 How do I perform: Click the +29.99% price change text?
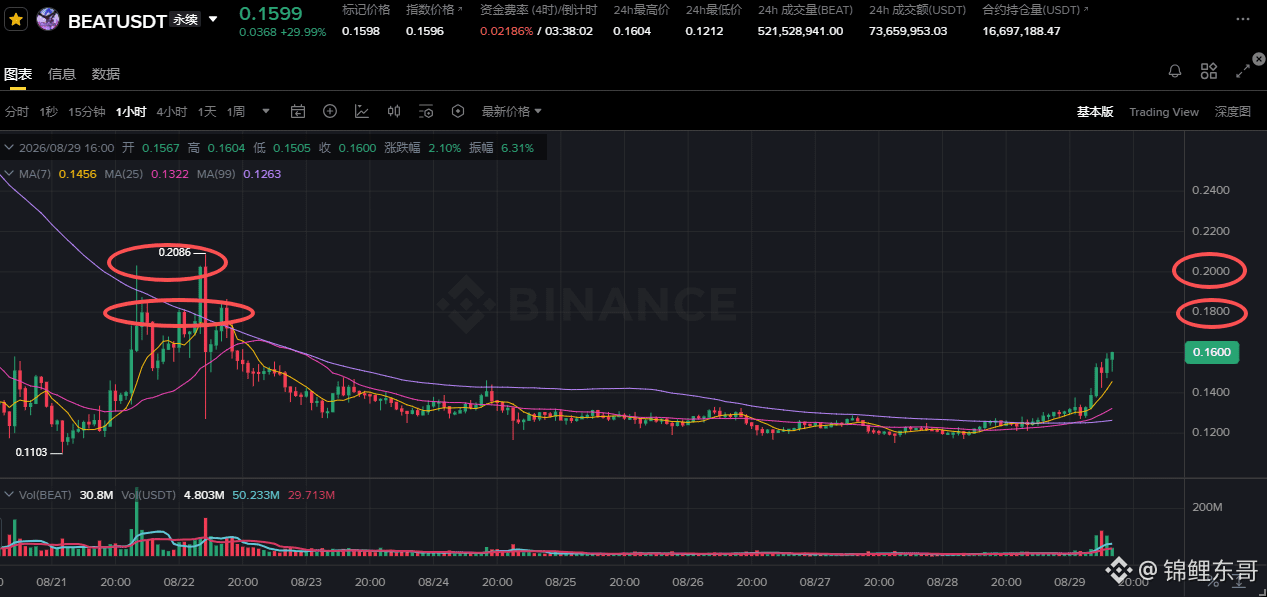[x=304, y=32]
